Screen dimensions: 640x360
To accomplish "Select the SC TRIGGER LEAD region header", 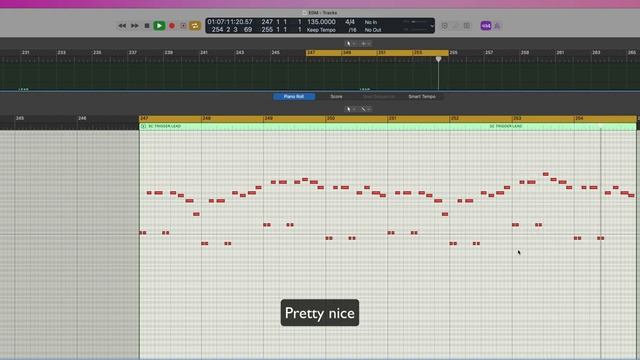I will point(388,127).
